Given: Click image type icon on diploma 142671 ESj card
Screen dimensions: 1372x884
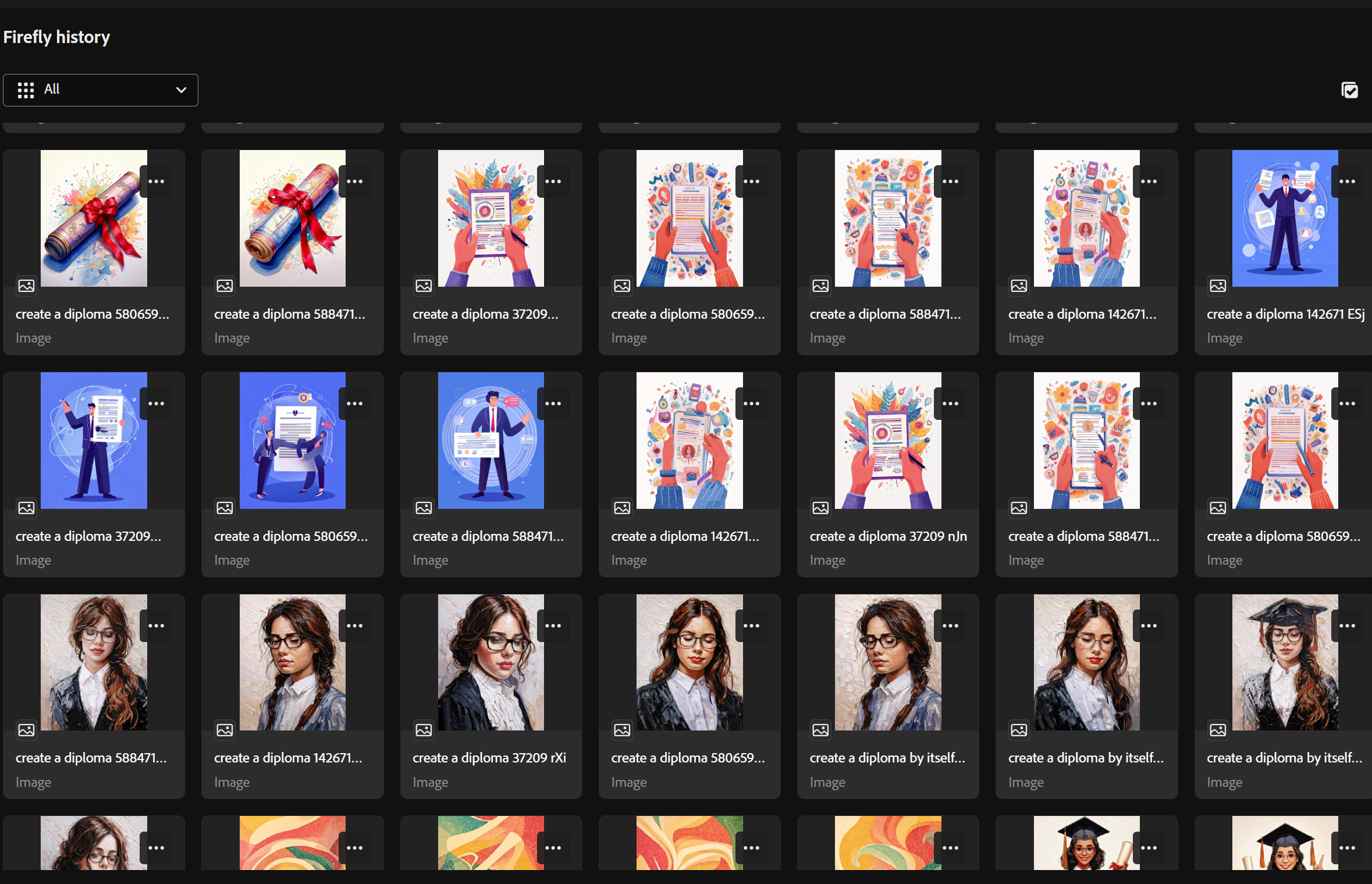Looking at the screenshot, I should pos(1218,286).
